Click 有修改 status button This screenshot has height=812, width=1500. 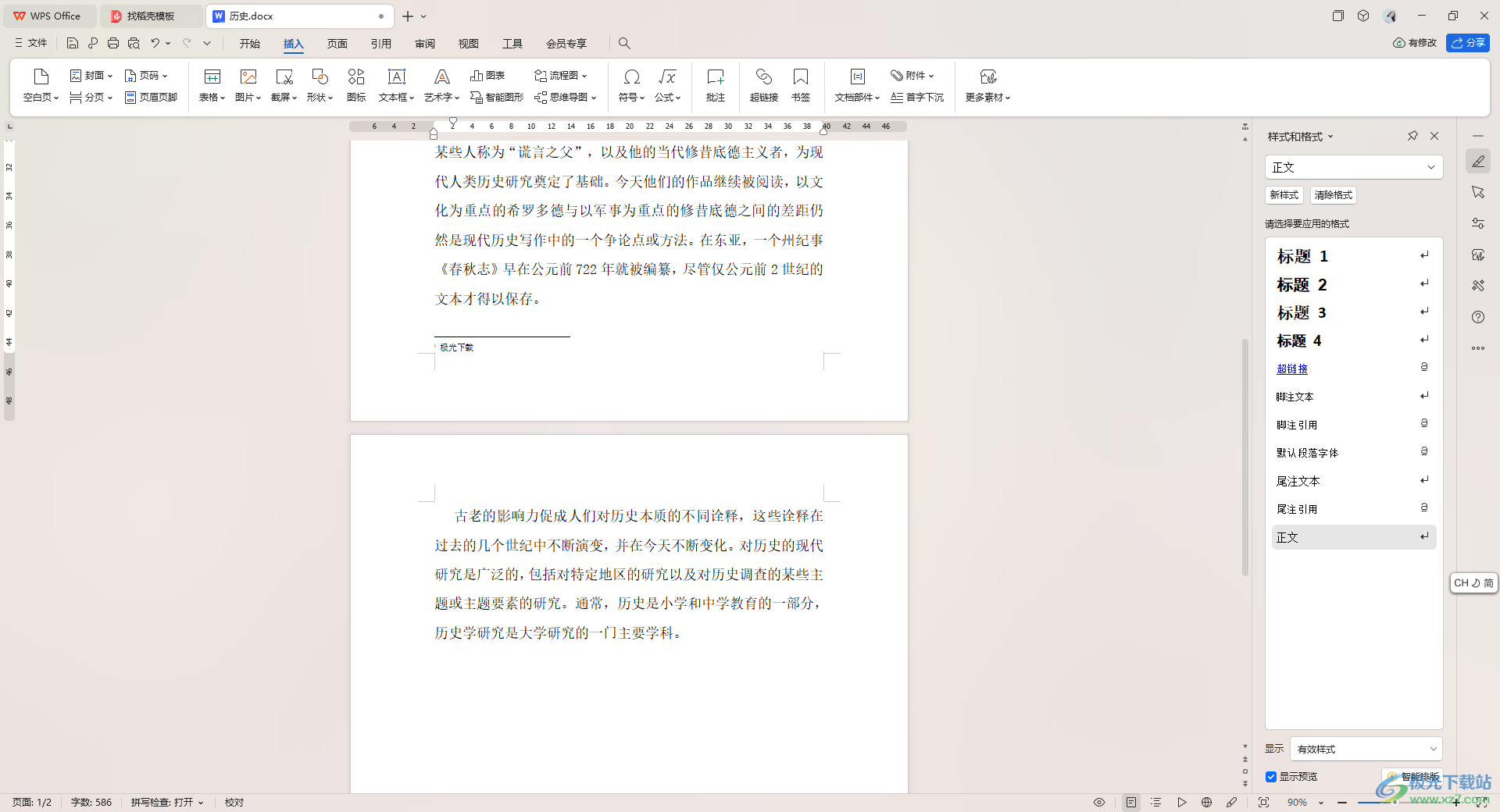tap(1415, 43)
